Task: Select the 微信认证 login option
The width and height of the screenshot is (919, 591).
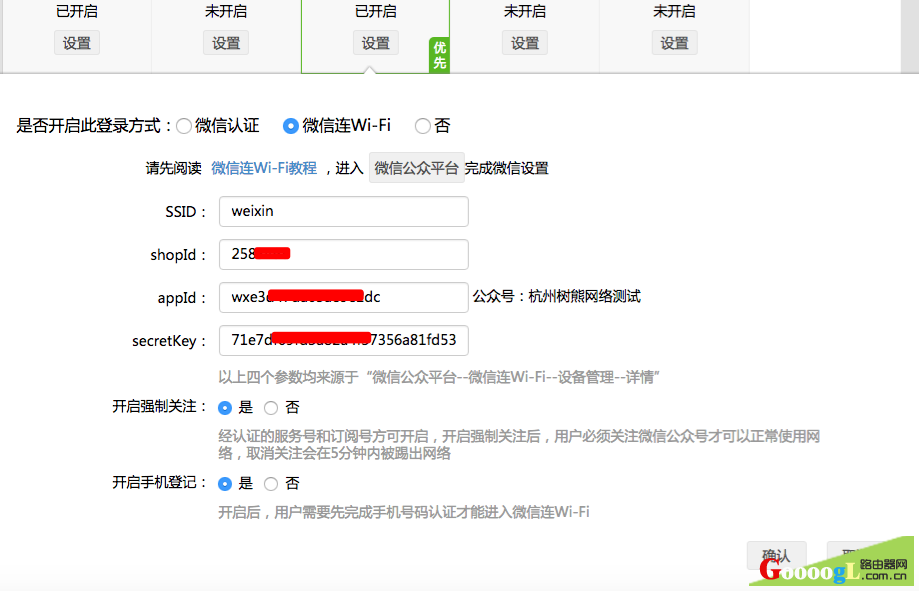Action: pyautogui.click(x=184, y=126)
